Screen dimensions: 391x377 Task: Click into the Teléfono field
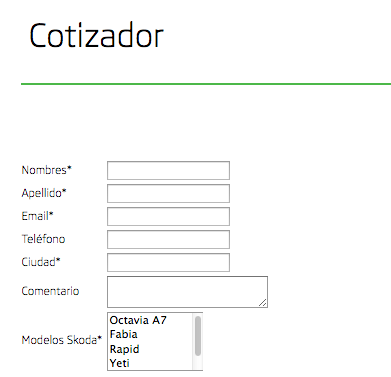(x=168, y=239)
